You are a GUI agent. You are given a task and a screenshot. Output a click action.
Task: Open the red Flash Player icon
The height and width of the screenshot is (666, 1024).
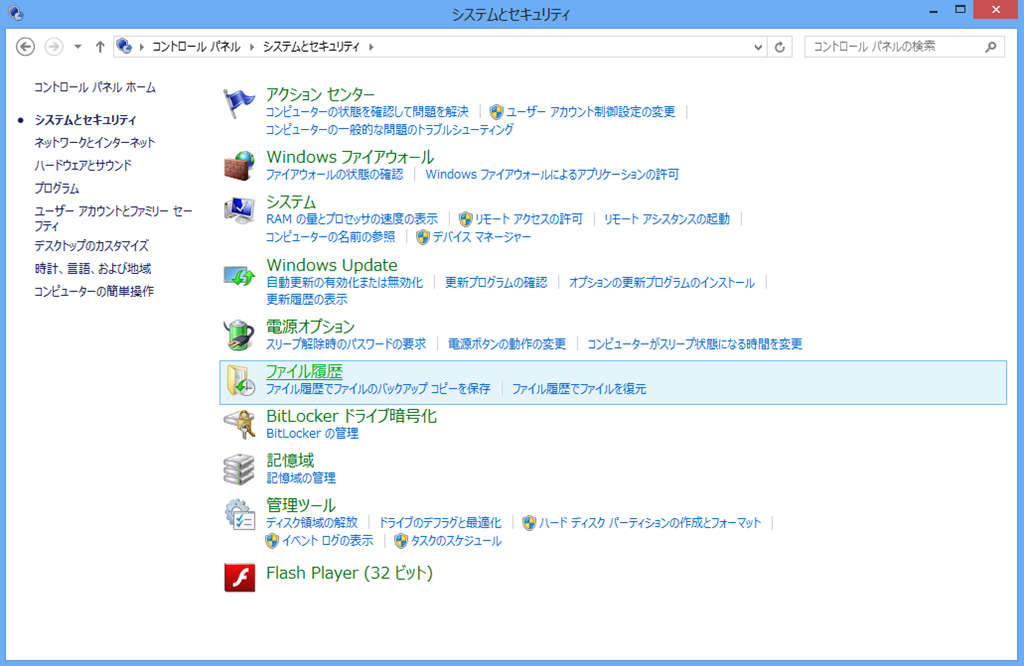coord(240,577)
